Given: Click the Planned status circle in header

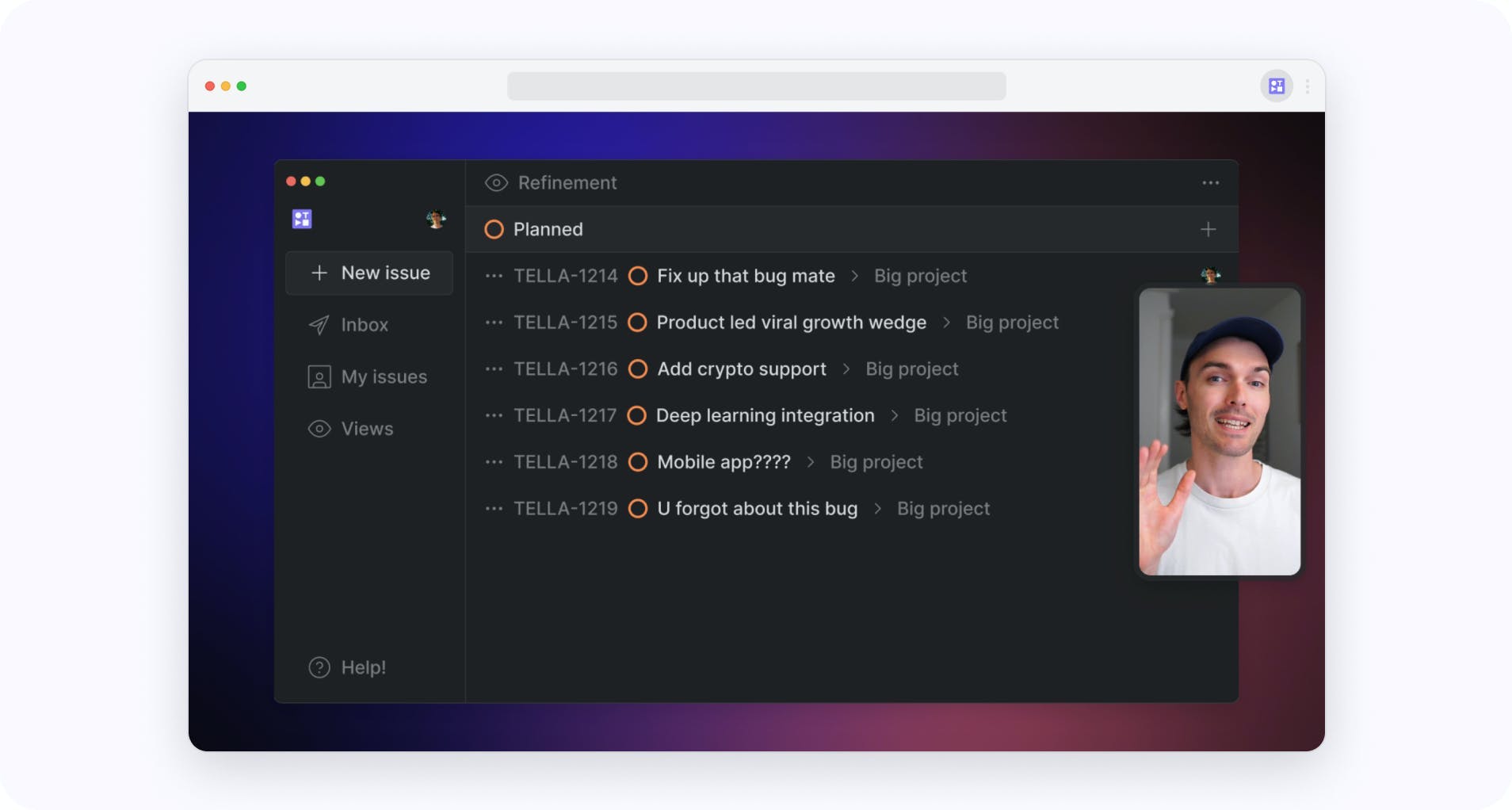Looking at the screenshot, I should (494, 230).
